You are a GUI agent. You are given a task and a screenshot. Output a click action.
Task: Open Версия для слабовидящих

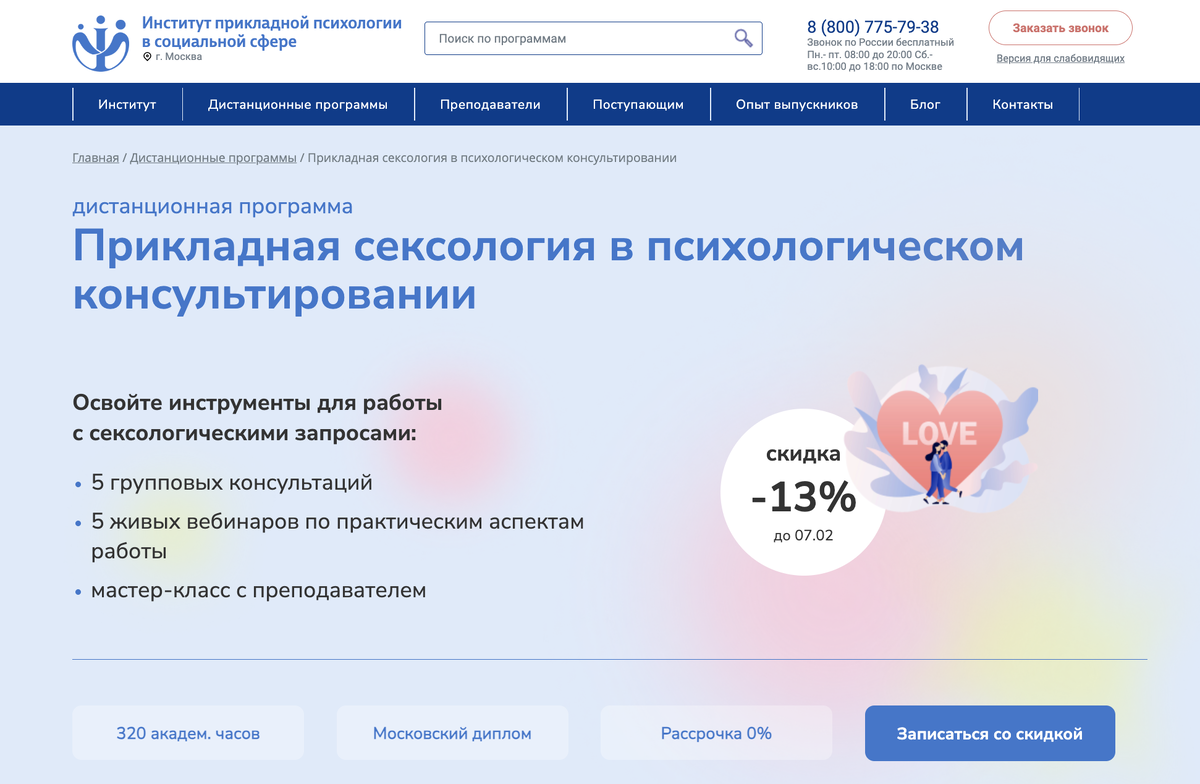(1059, 60)
